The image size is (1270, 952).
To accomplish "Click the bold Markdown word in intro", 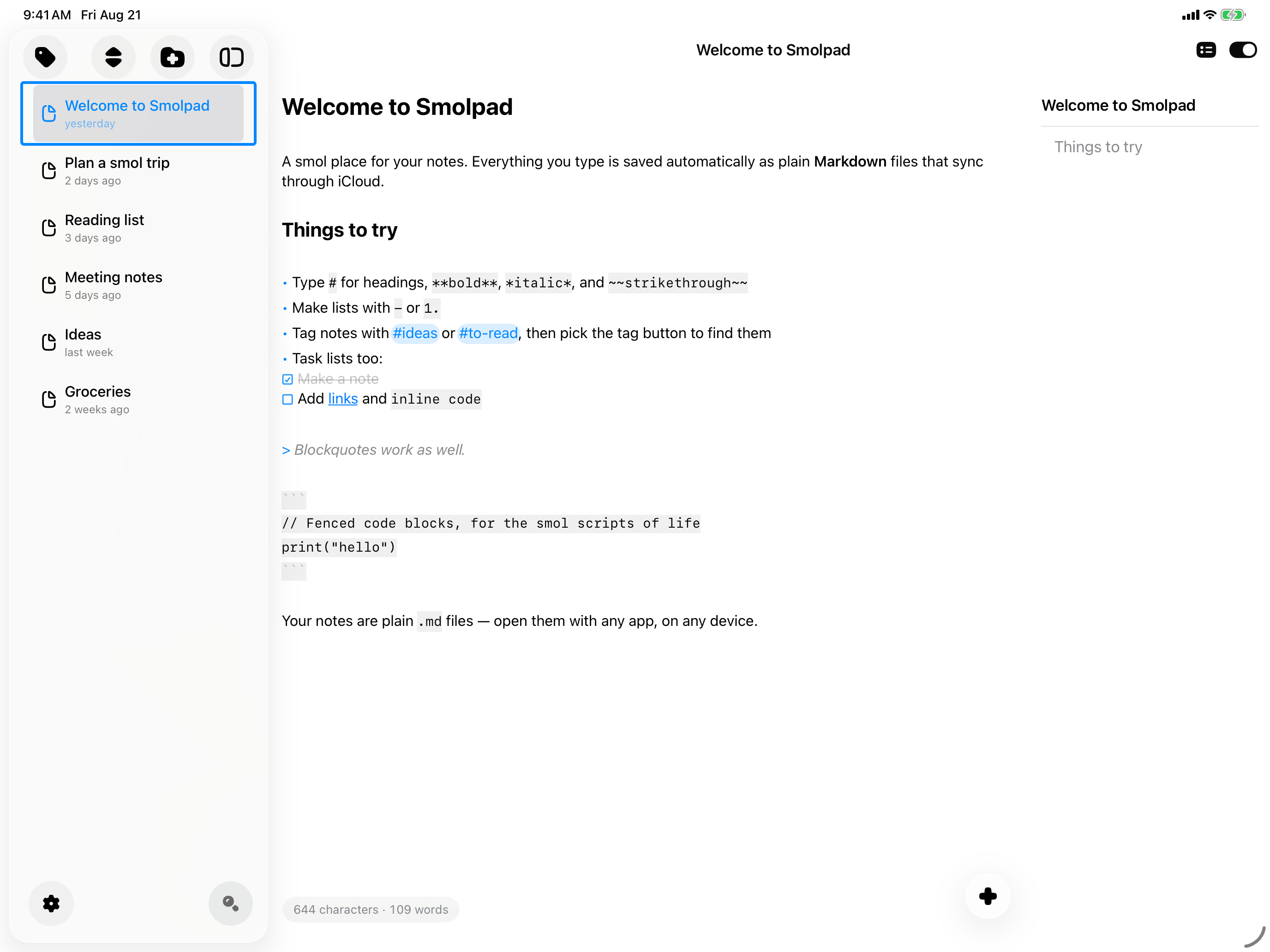I will 850,162.
